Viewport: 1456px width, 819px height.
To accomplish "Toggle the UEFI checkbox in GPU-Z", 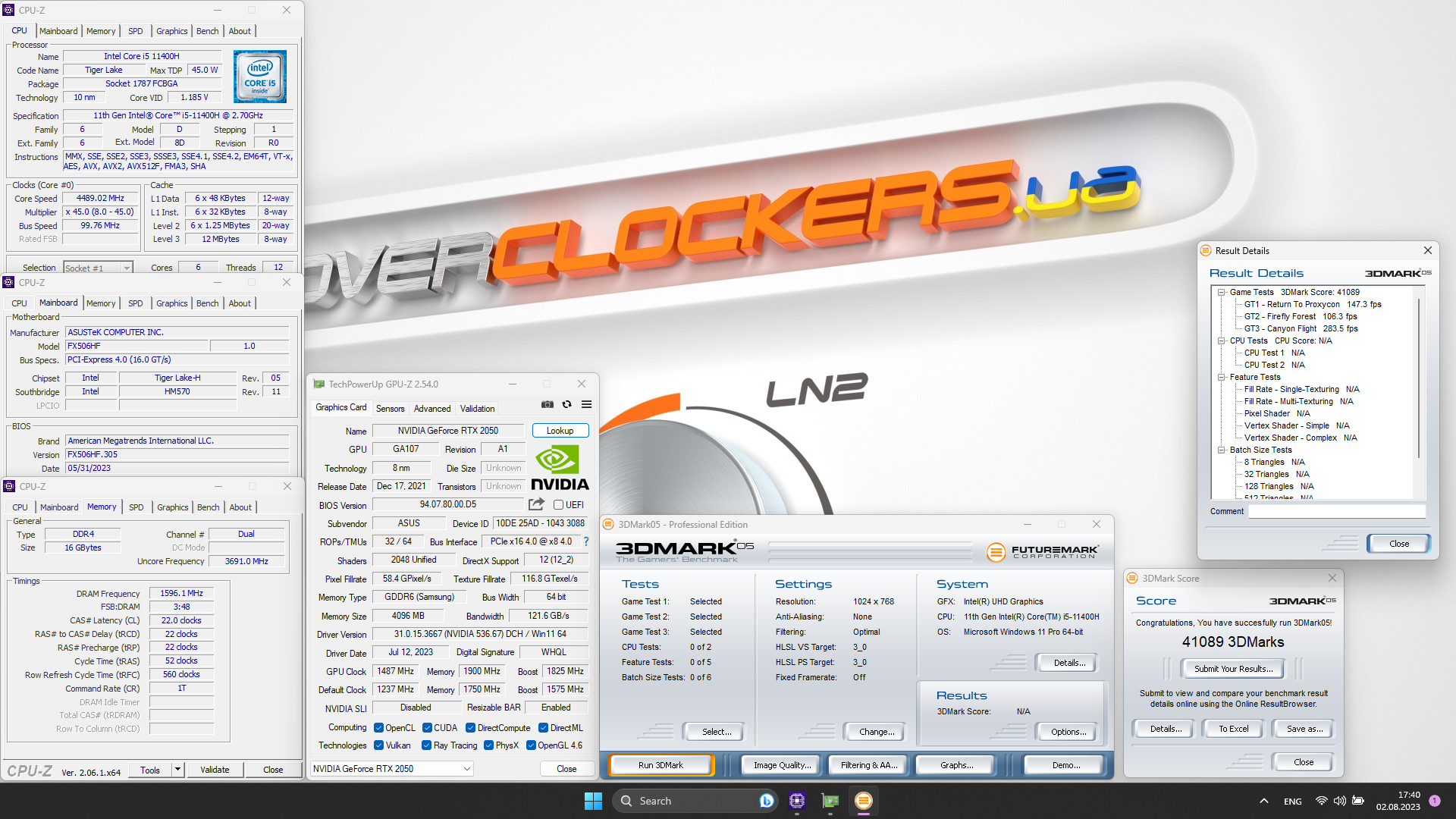I will (558, 505).
